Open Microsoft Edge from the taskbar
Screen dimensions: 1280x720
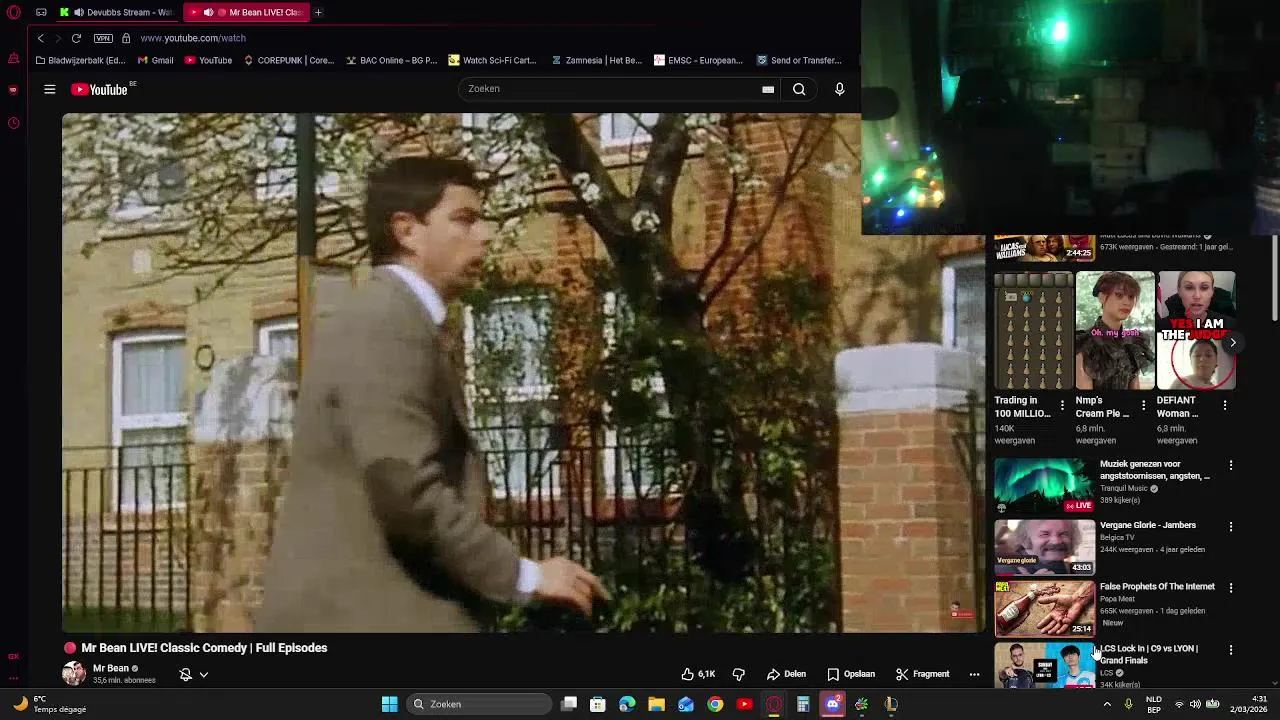tap(627, 704)
